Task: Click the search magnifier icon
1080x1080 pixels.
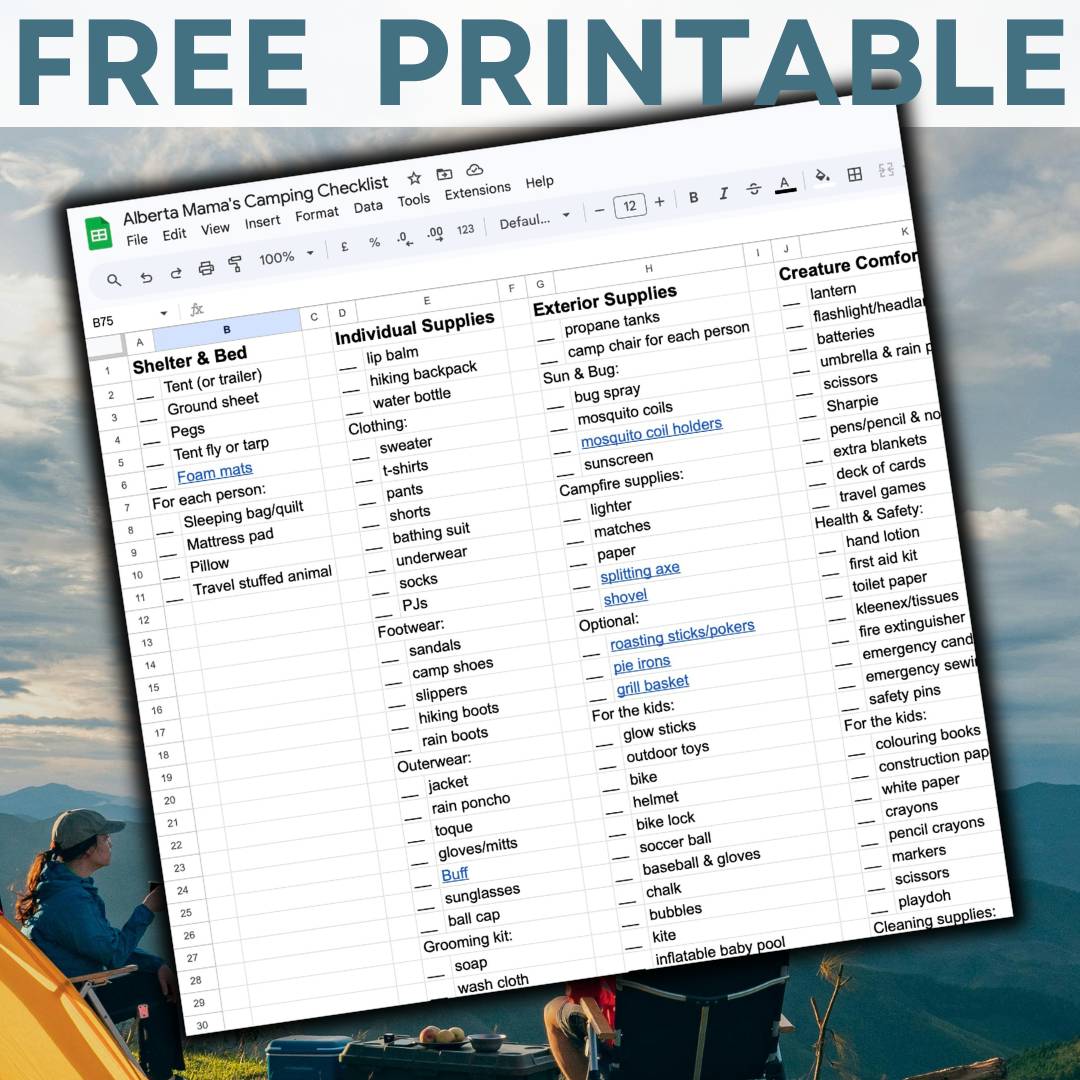Action: point(115,281)
